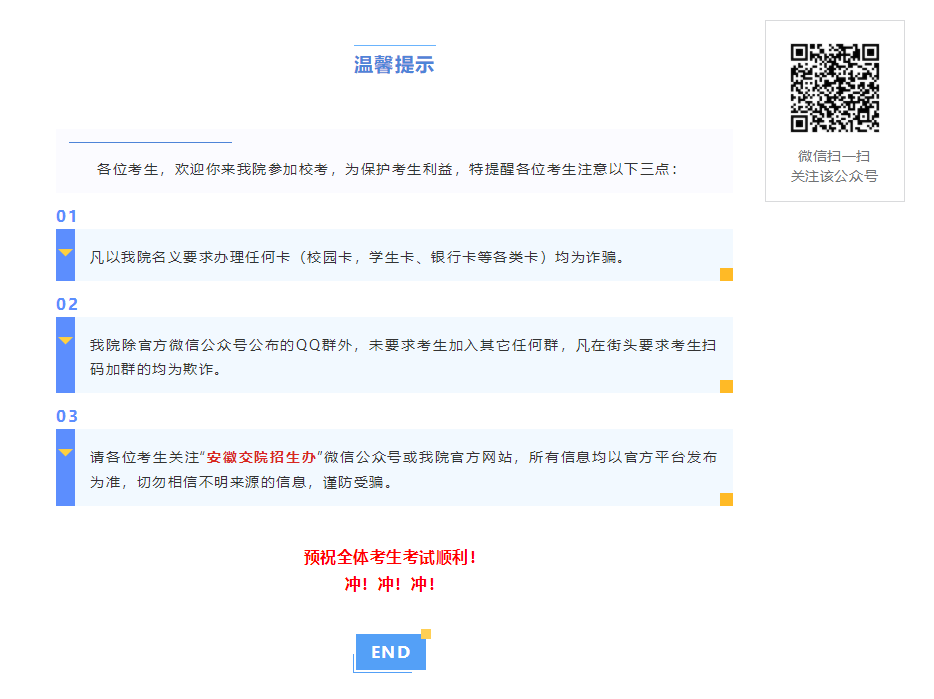Click the '冲!冲!冲!' text
This screenshot has height=699, width=934.
point(390,584)
